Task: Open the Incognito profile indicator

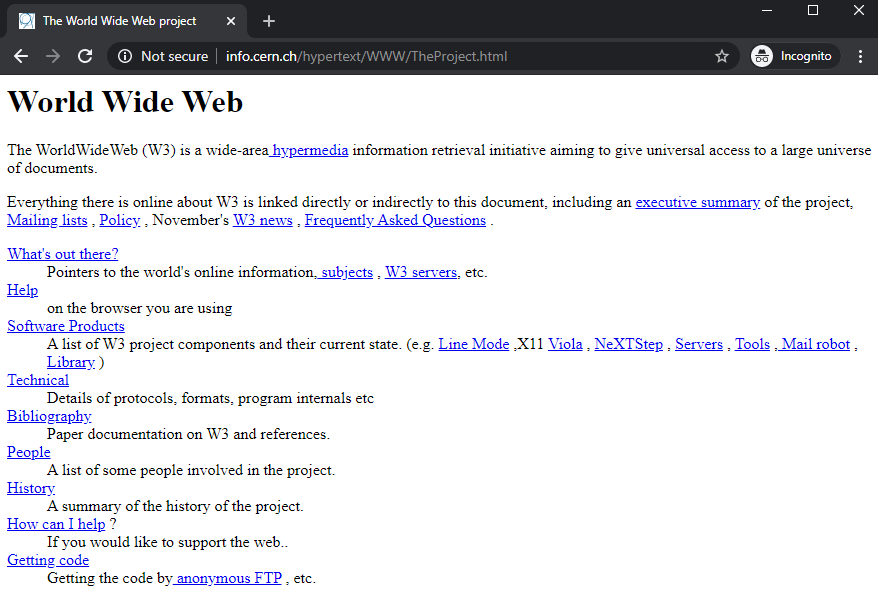Action: point(795,56)
